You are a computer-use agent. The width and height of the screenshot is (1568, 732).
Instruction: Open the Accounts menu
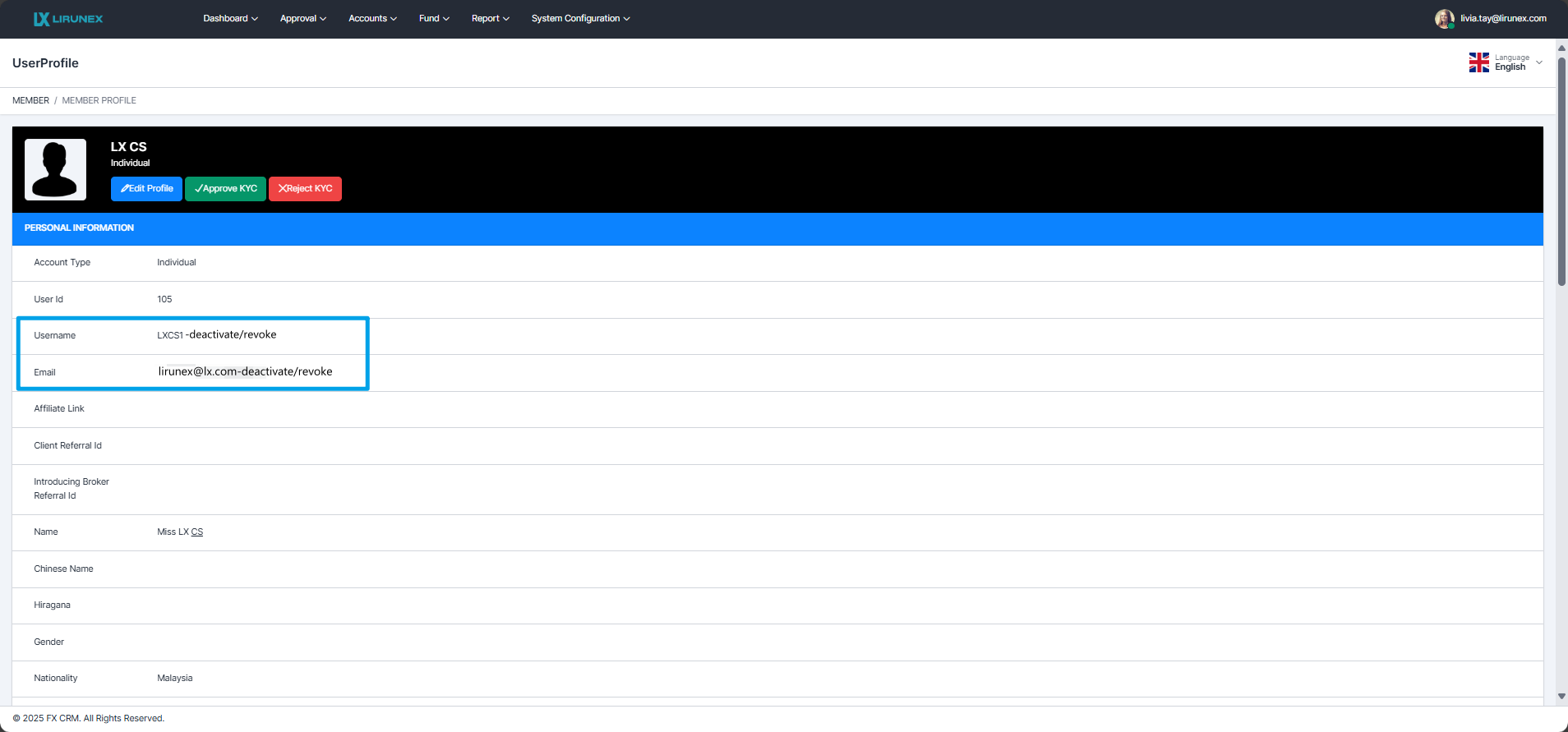(372, 19)
